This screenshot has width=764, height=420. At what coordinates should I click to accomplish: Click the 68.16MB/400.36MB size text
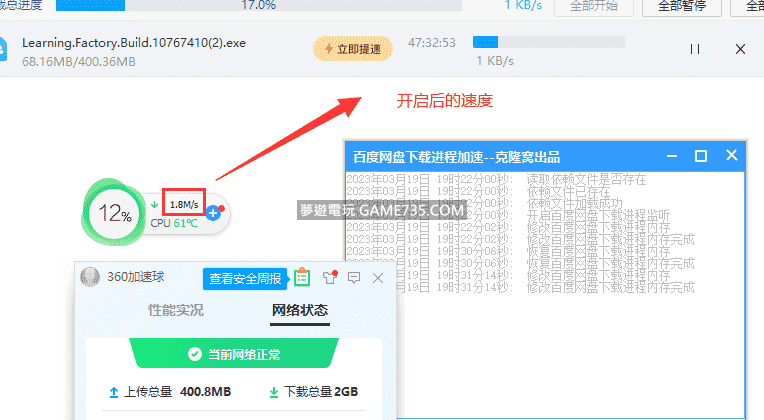tap(79, 62)
